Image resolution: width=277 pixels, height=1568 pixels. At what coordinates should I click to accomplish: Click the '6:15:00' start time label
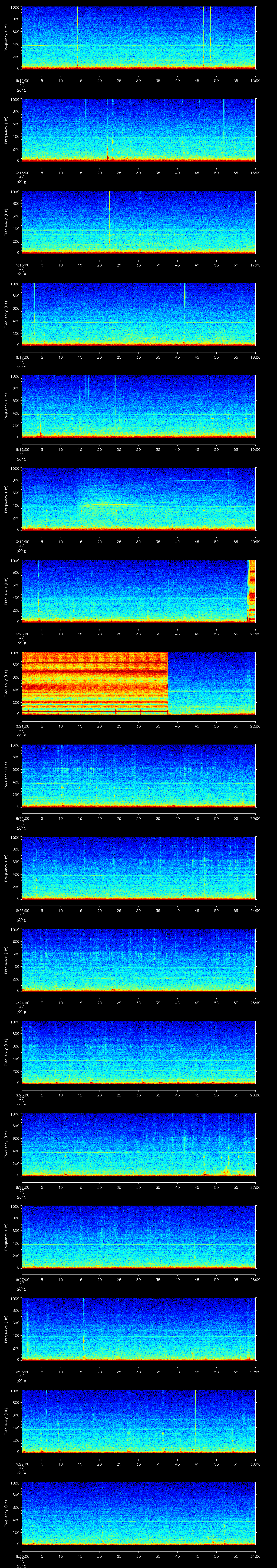click(22, 173)
